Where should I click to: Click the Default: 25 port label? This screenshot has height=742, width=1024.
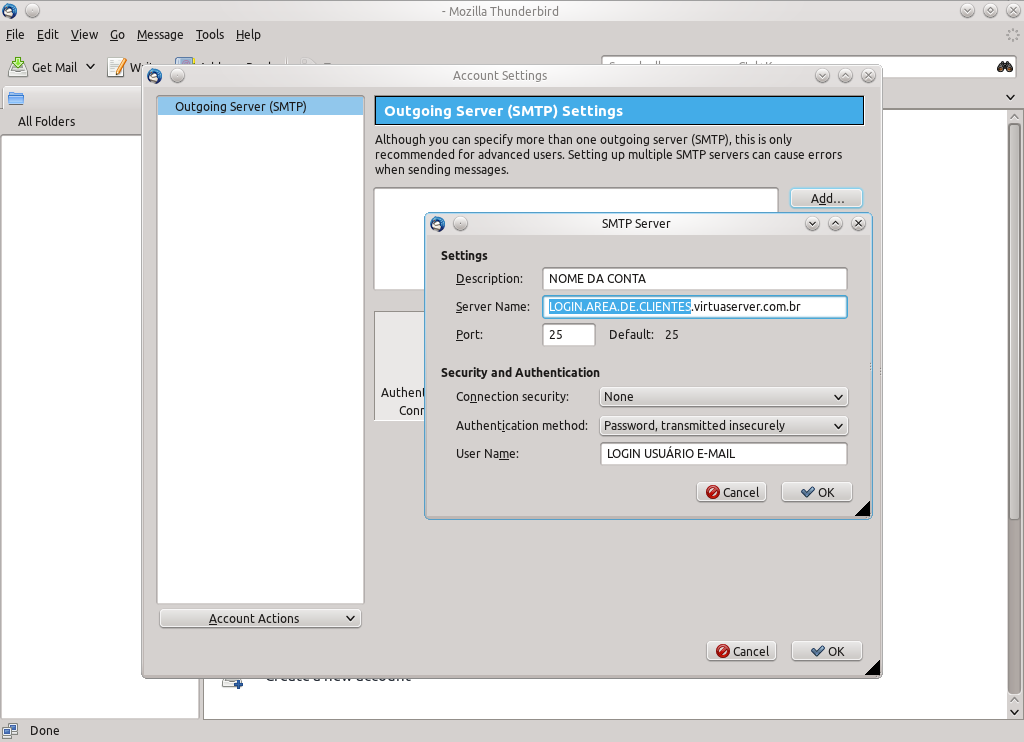(x=643, y=335)
